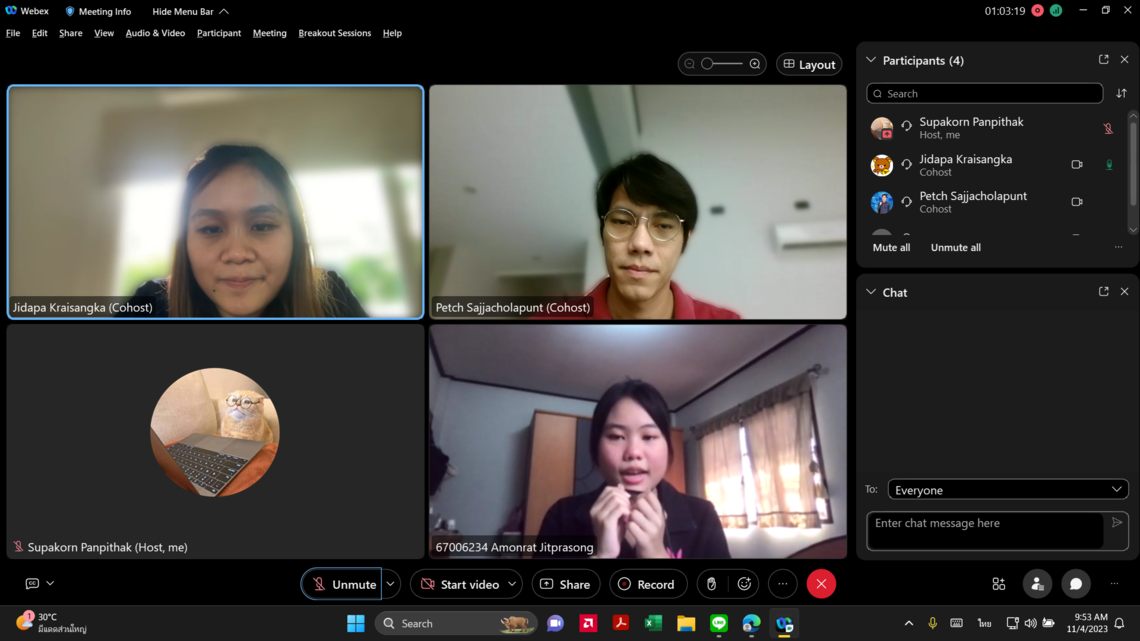Start video from the control bar
The image size is (1140, 641).
coord(459,584)
